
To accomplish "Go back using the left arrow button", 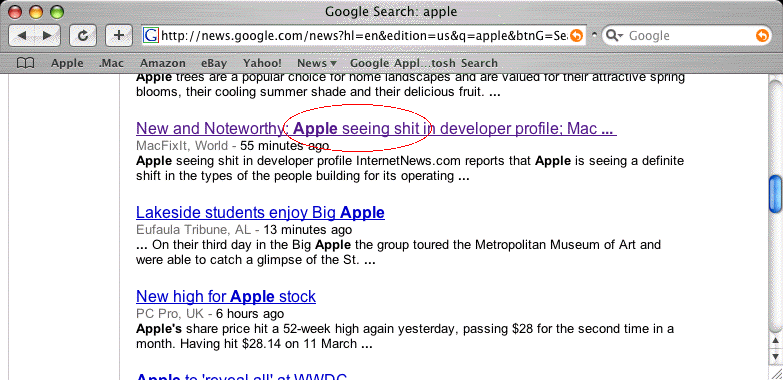I will point(22,35).
